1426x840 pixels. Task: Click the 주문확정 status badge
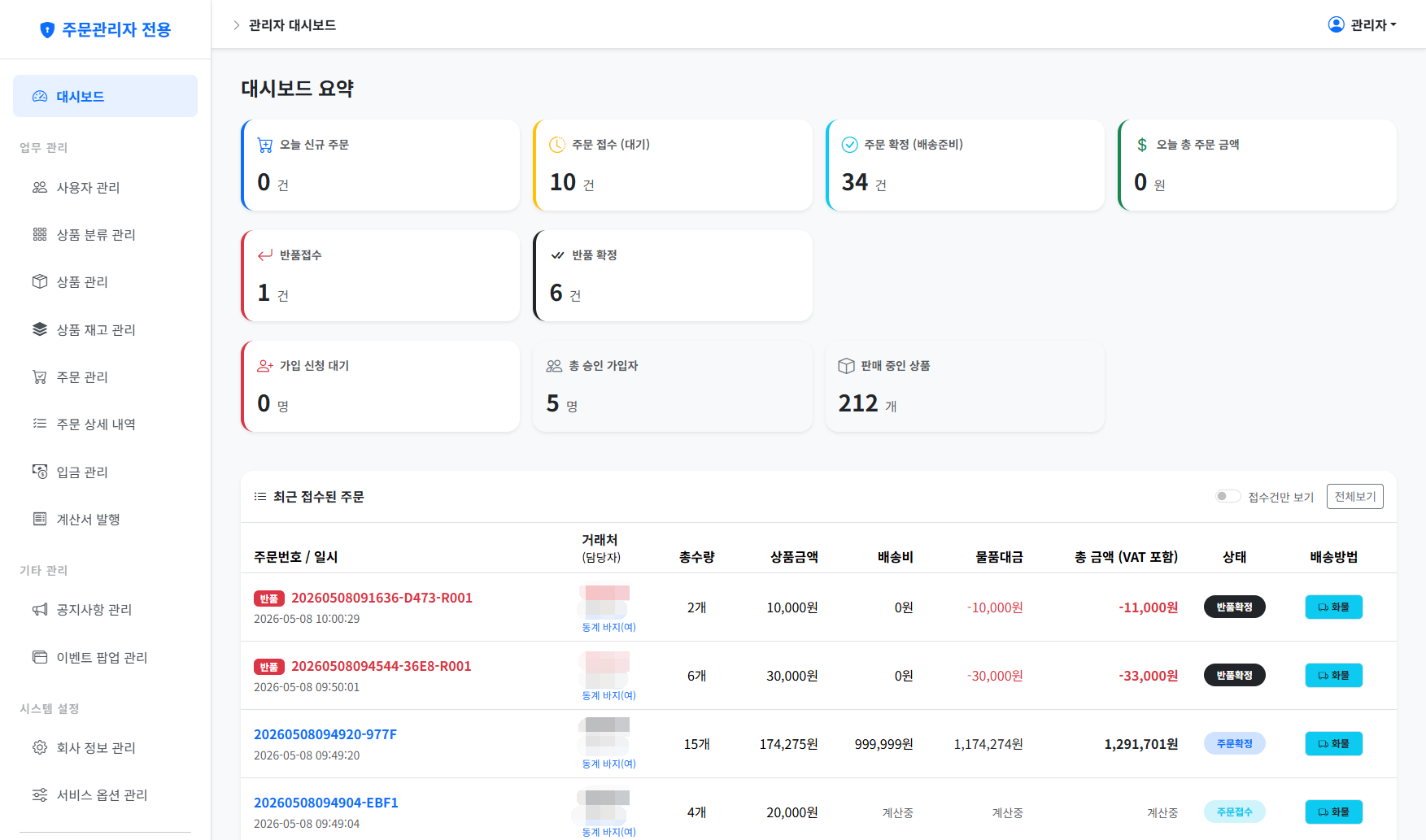(x=1234, y=743)
